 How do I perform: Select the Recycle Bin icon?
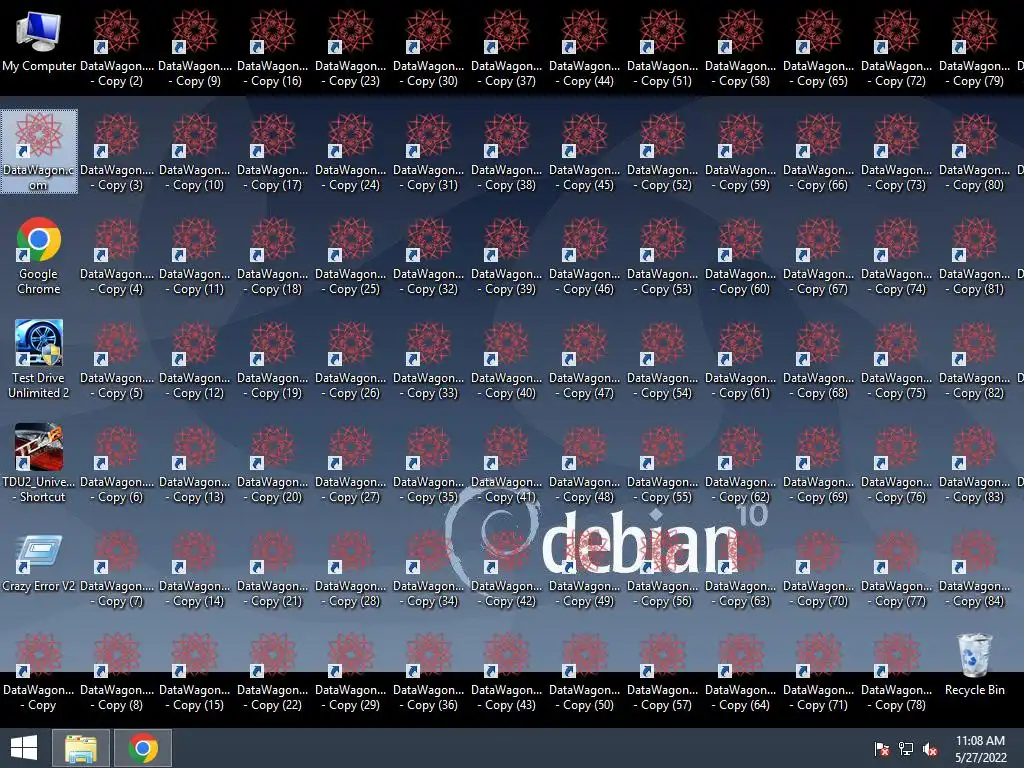[x=974, y=664]
